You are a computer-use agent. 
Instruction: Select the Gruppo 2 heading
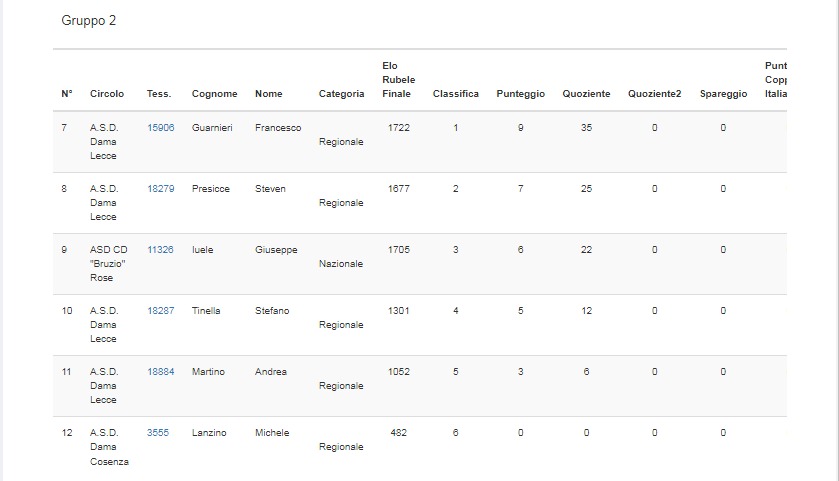tap(89, 21)
